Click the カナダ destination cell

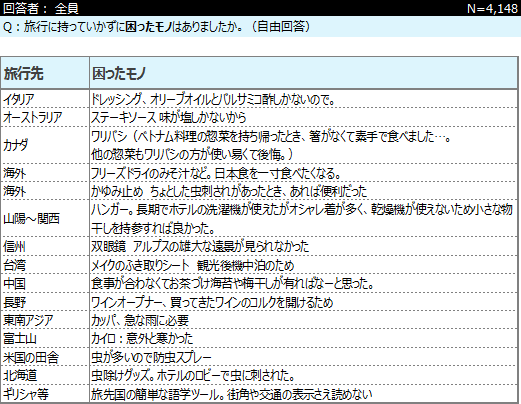(x=45, y=145)
